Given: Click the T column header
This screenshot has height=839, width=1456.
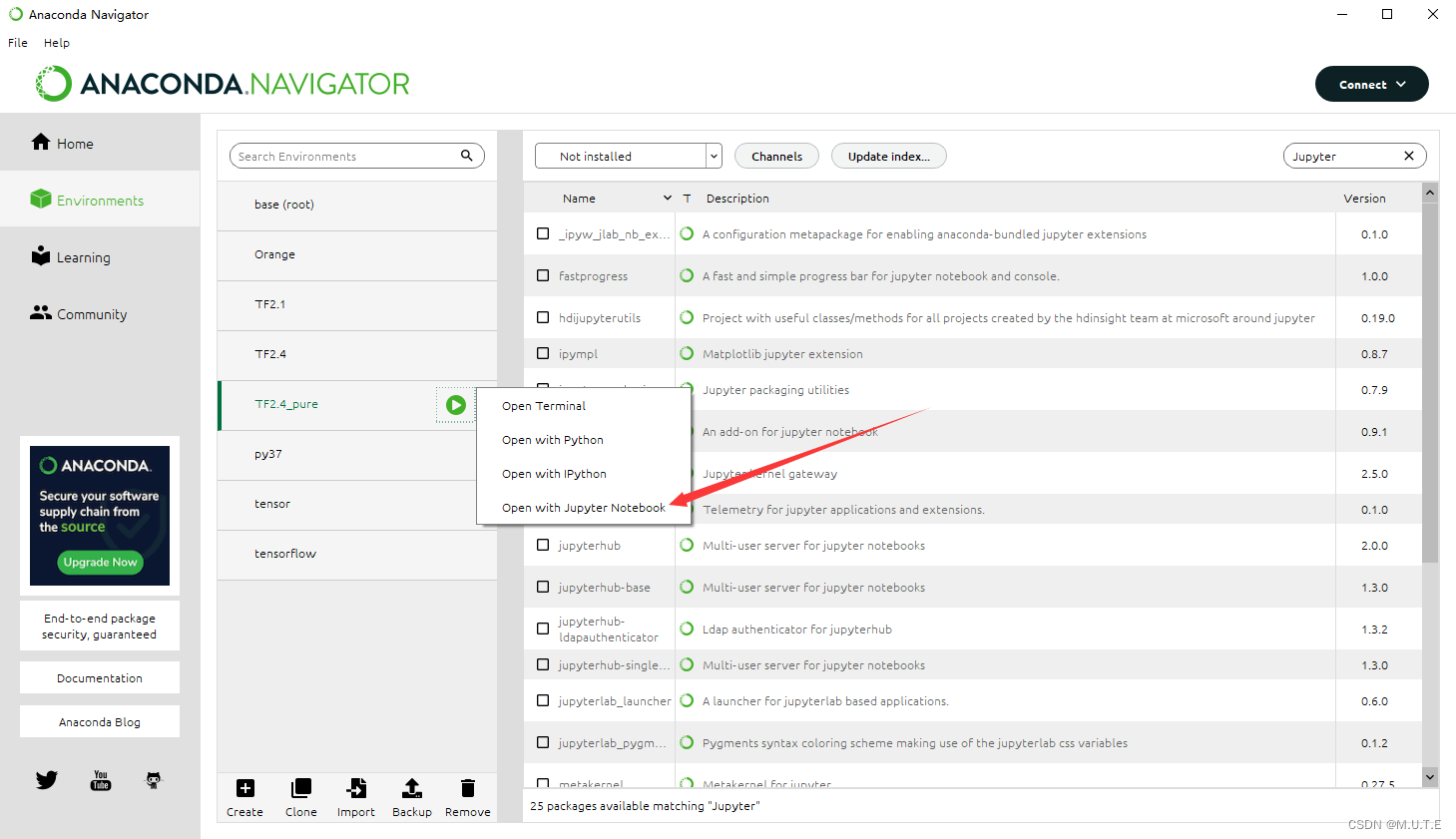Looking at the screenshot, I should [687, 199].
